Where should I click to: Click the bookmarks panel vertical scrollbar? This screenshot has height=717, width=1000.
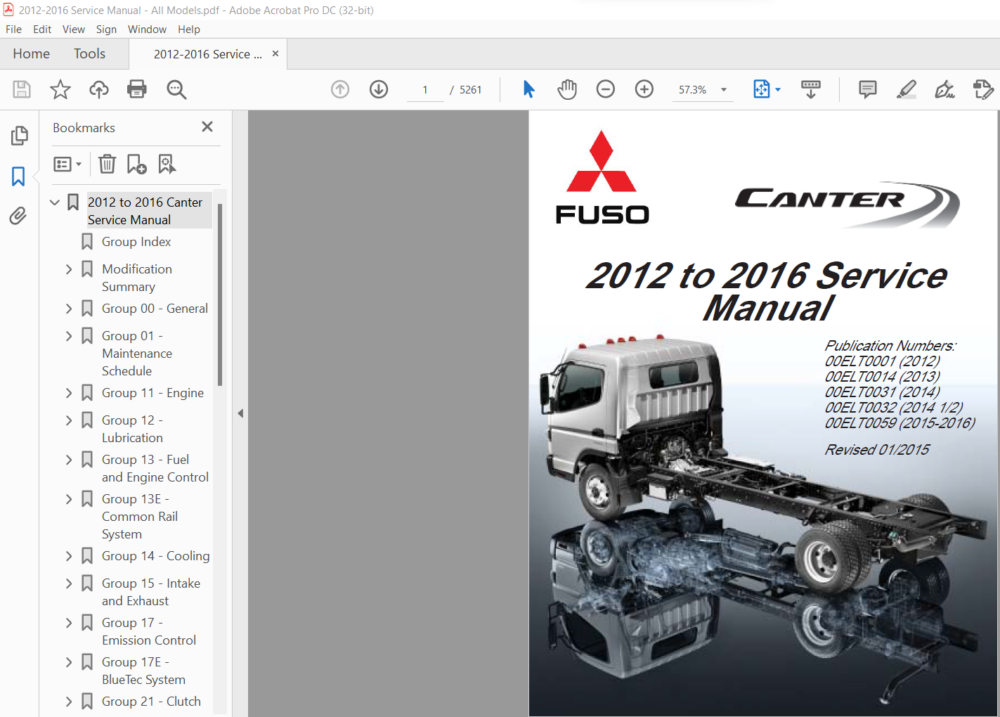220,295
